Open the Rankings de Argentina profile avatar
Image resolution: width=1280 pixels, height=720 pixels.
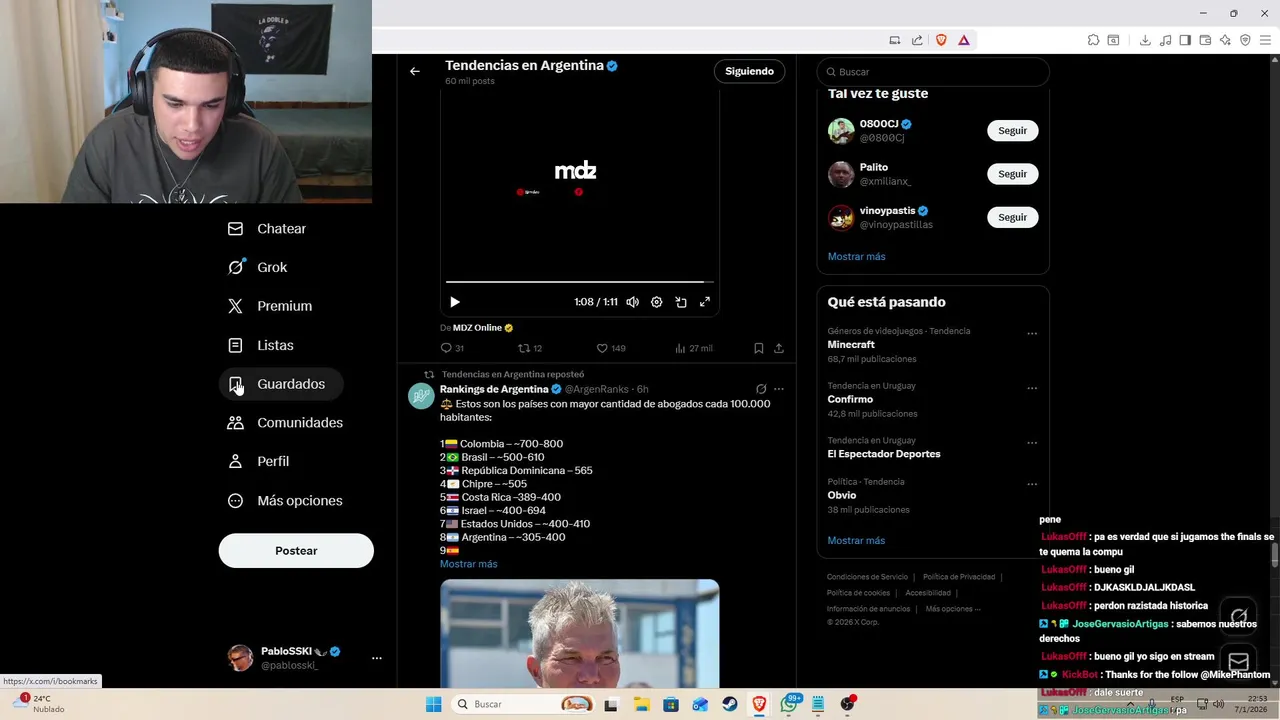point(421,396)
